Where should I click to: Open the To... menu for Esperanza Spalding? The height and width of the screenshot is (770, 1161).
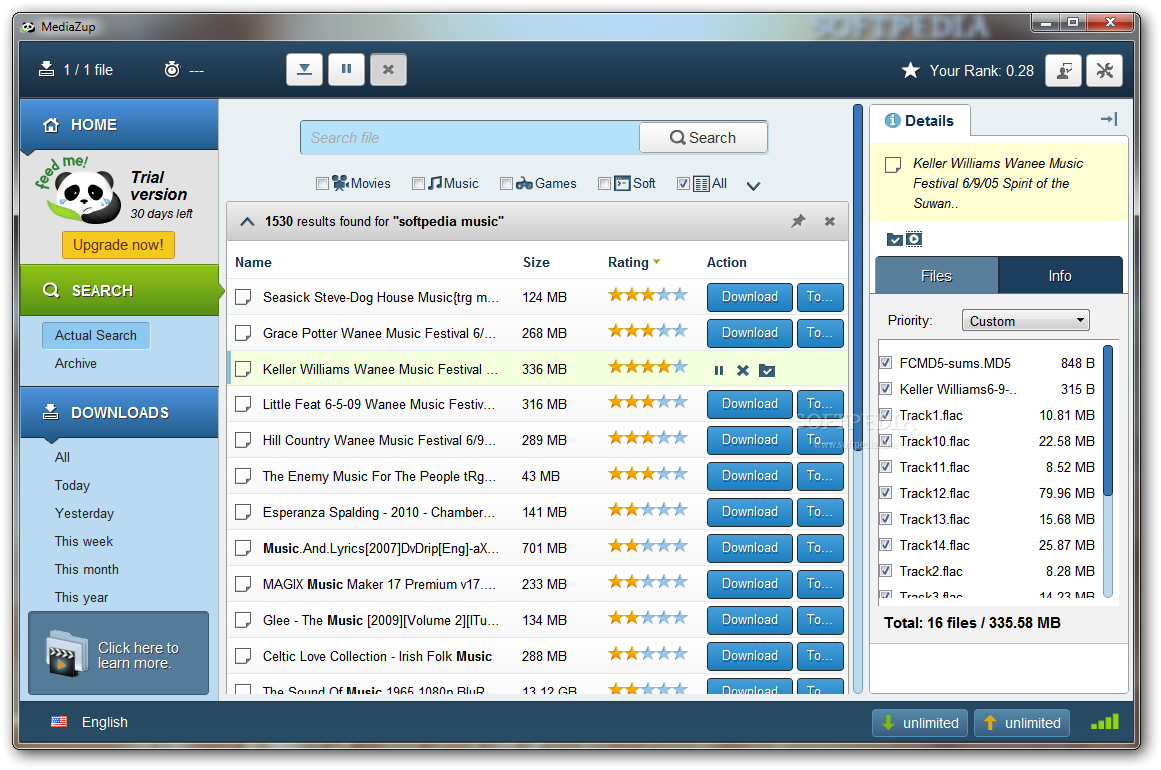pos(820,512)
